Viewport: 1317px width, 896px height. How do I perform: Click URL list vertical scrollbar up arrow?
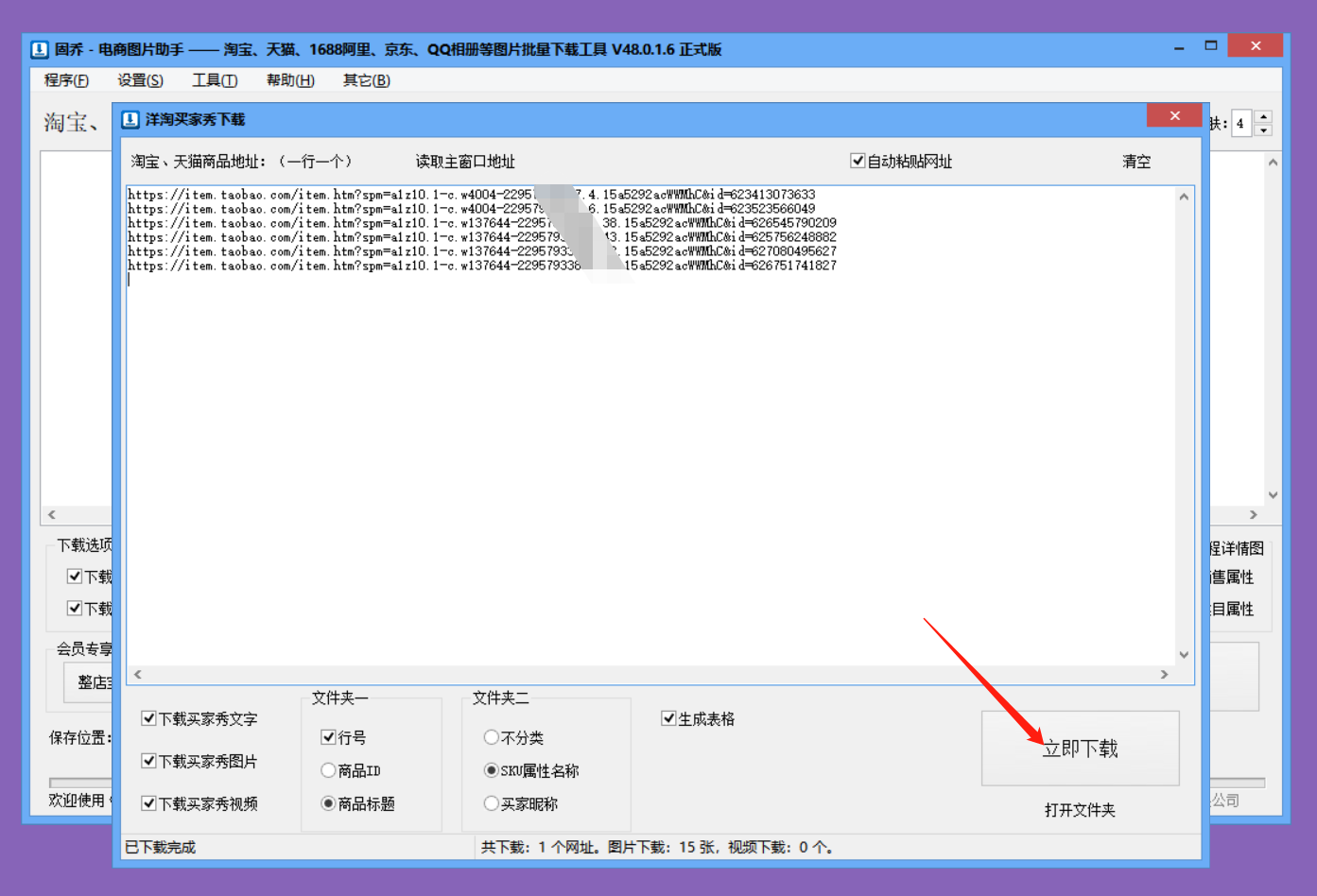click(1184, 197)
